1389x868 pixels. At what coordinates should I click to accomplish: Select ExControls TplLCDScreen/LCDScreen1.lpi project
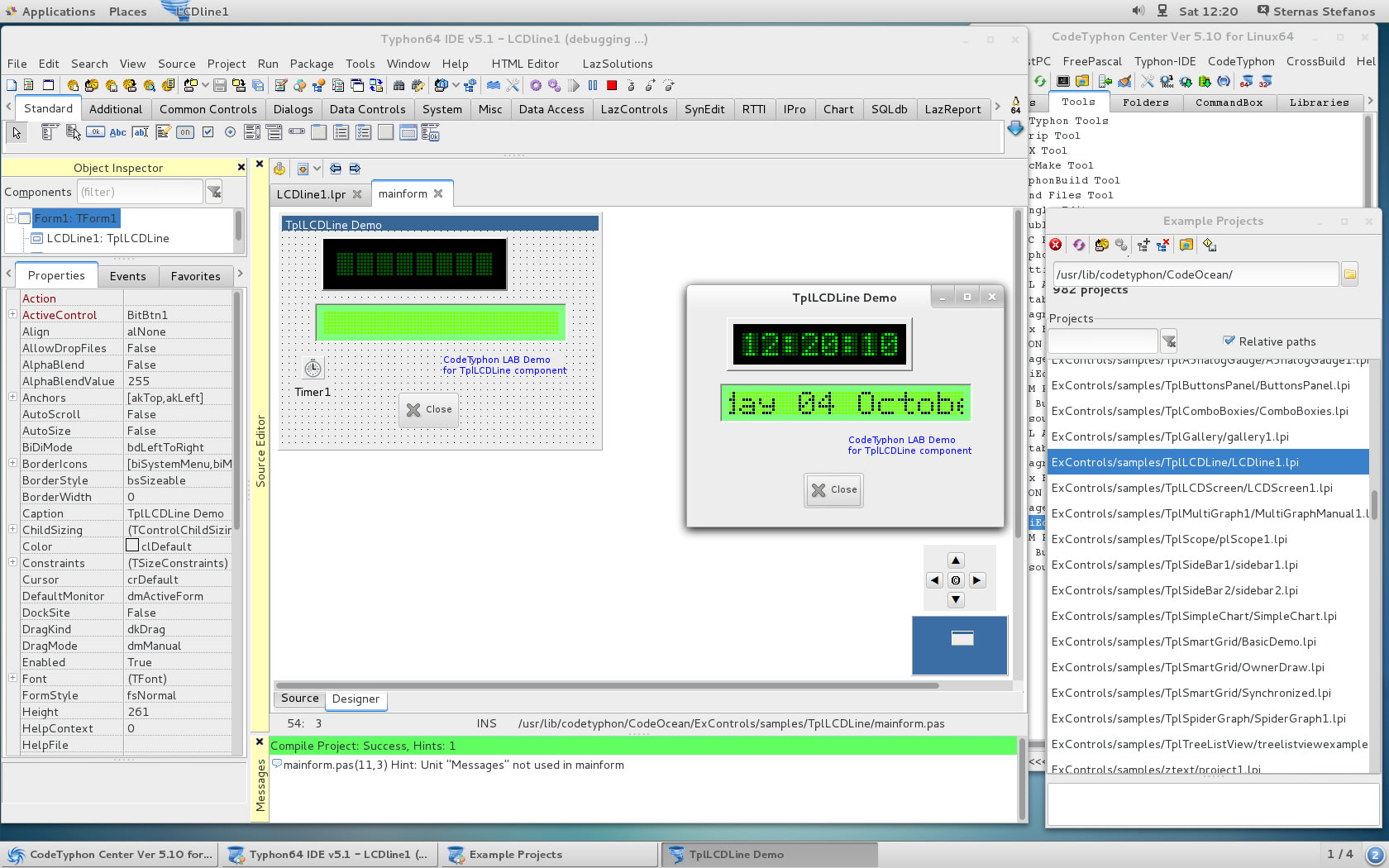(x=1208, y=488)
